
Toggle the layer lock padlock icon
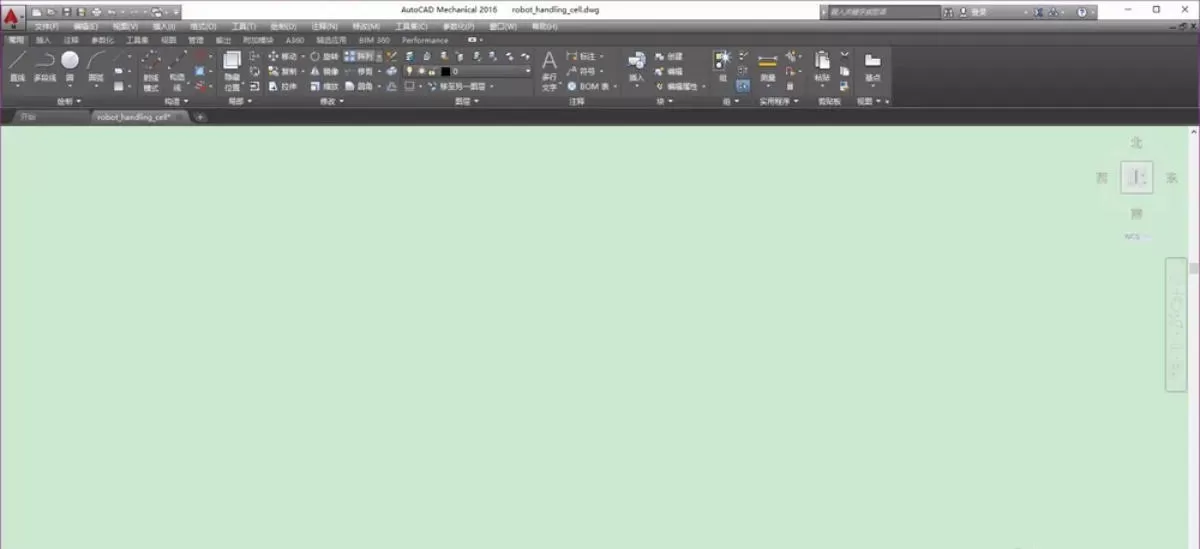431,71
